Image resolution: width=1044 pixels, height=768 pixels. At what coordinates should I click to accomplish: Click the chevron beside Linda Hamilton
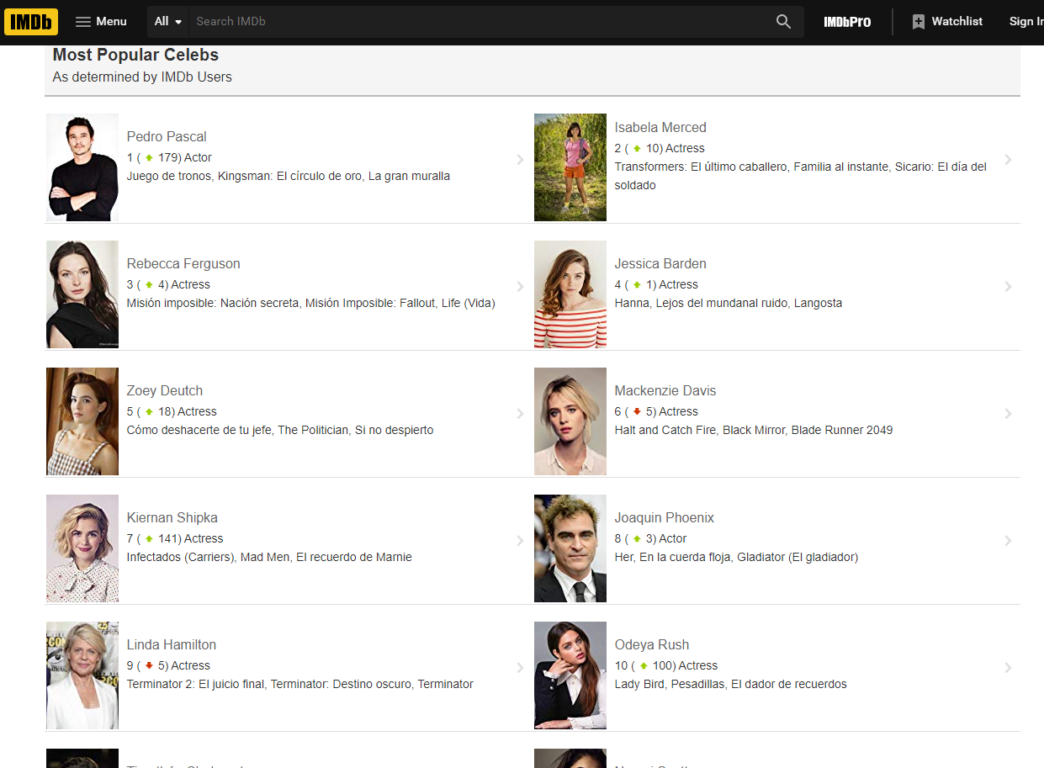(520, 668)
